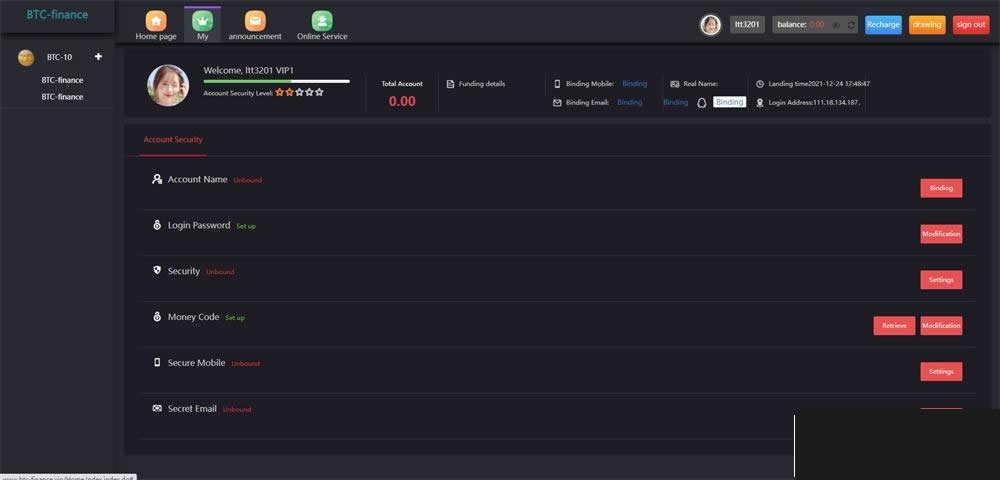1000x480 pixels.
Task: Open the Funding details document icon
Action: pos(450,84)
